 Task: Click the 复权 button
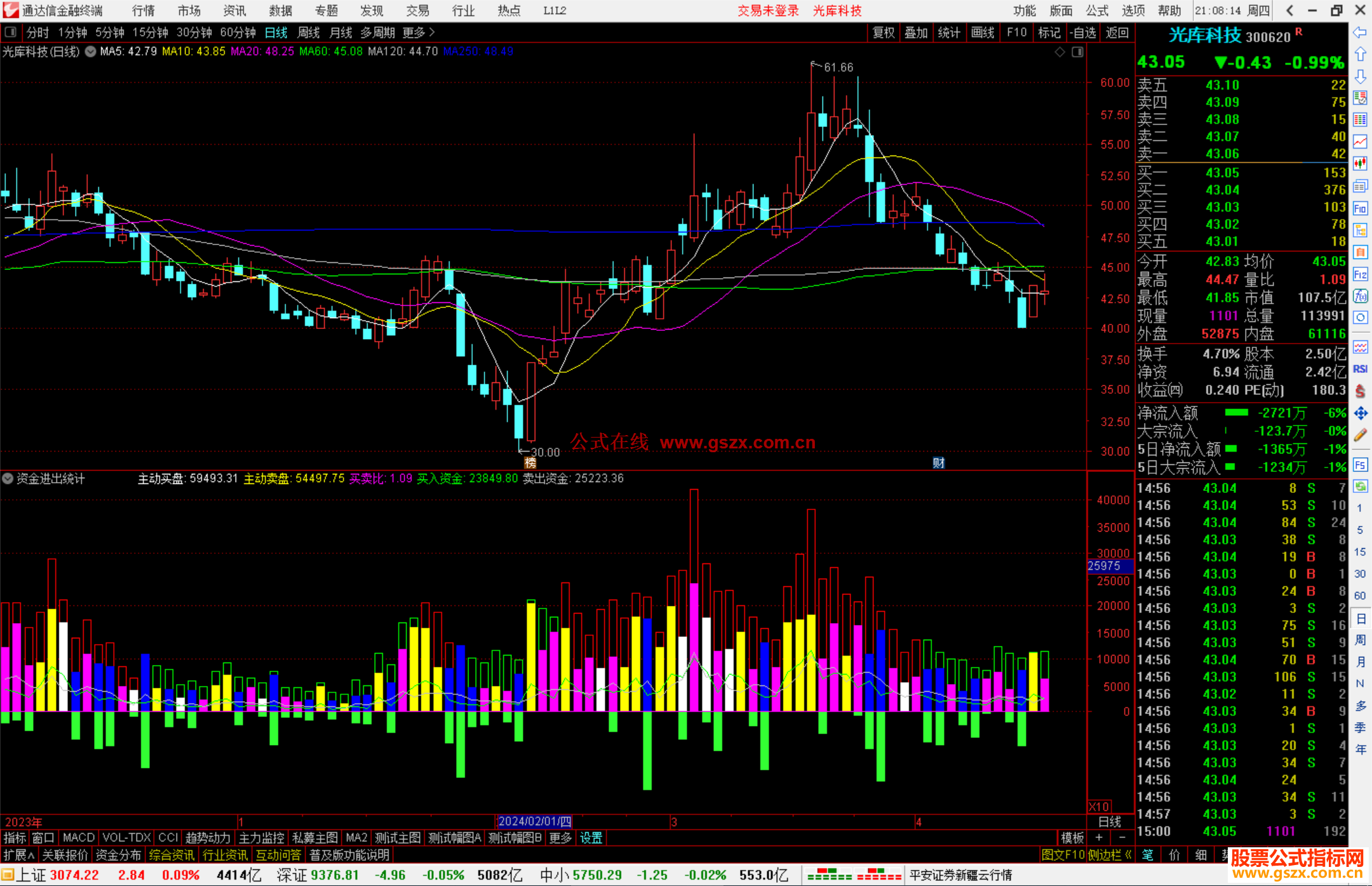(884, 32)
